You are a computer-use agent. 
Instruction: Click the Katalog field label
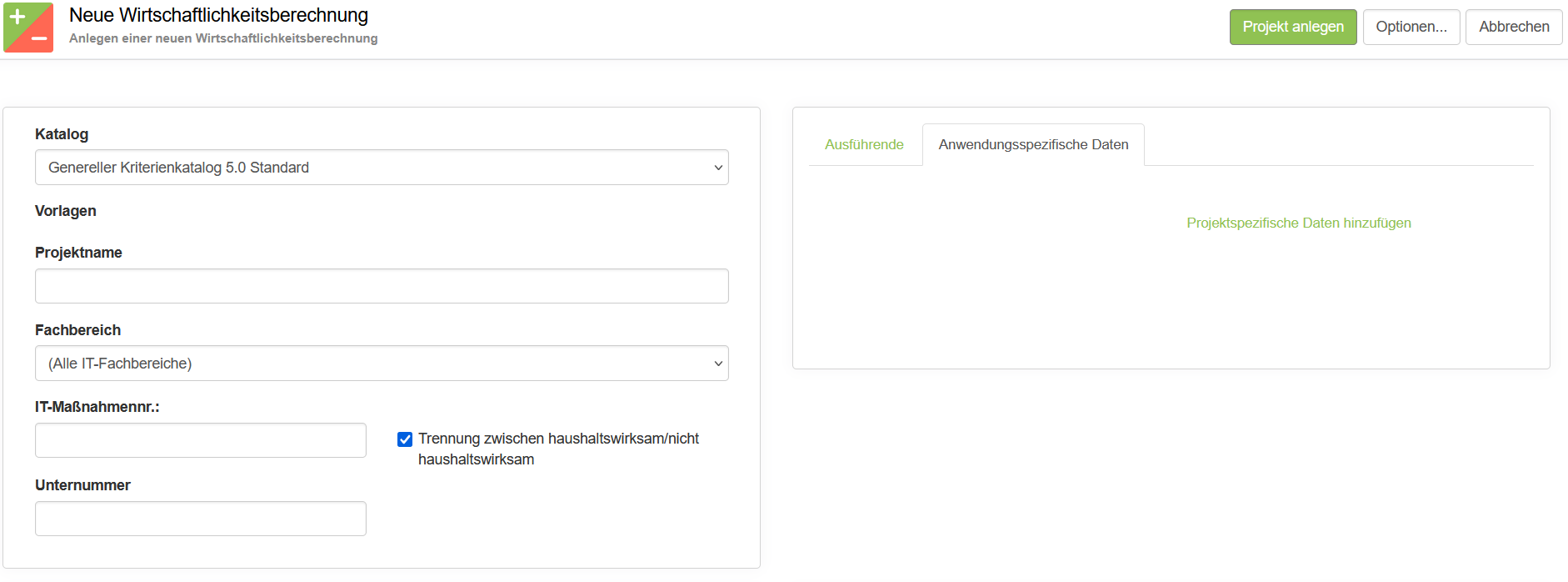[x=62, y=134]
